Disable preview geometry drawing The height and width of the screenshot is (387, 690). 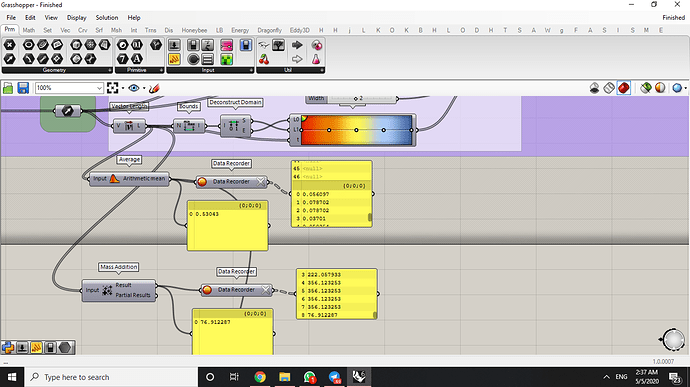tap(595, 88)
